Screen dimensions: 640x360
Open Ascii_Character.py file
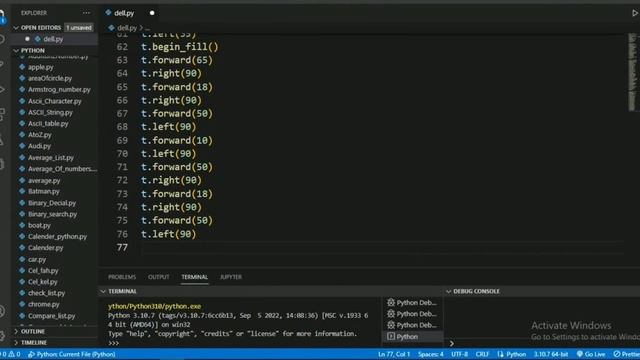click(x=55, y=101)
